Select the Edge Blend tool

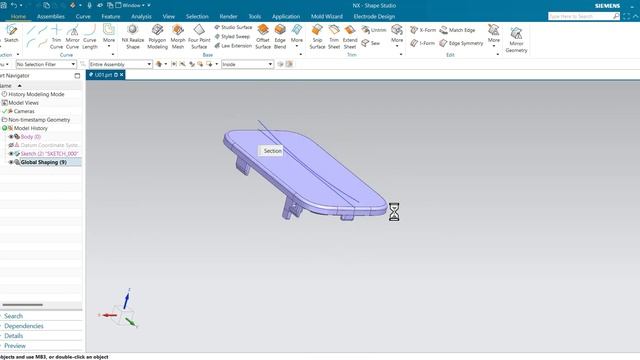click(280, 37)
